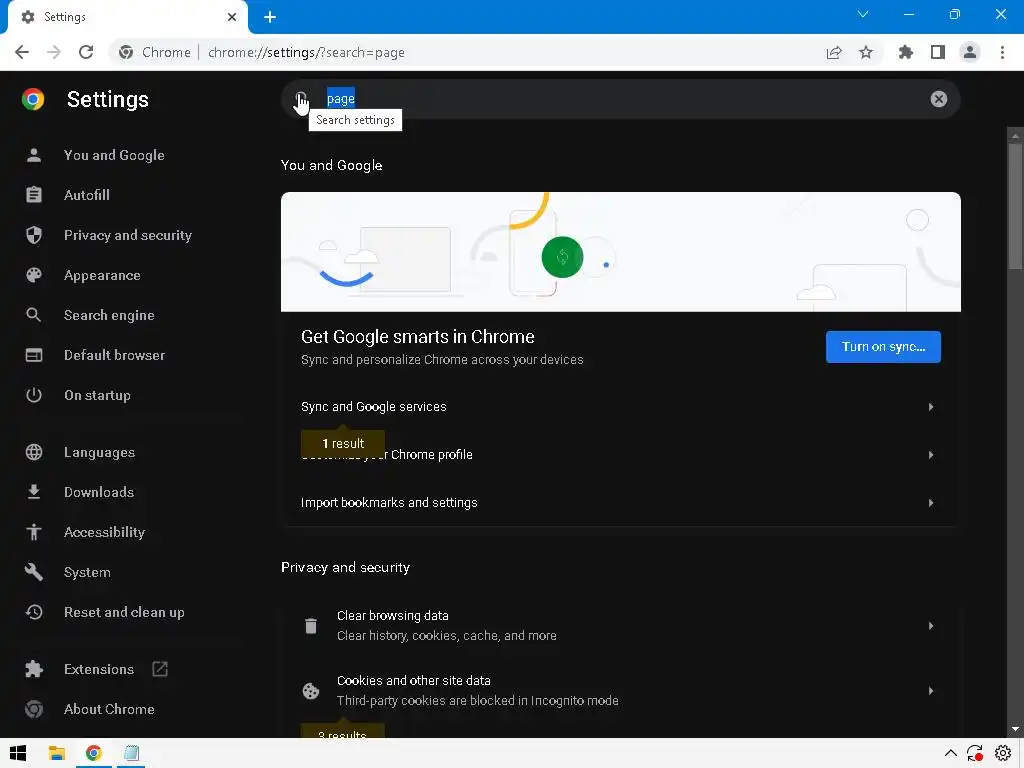Click the trash icon for Clear browsing data
This screenshot has height=768, width=1024.
coord(311,626)
